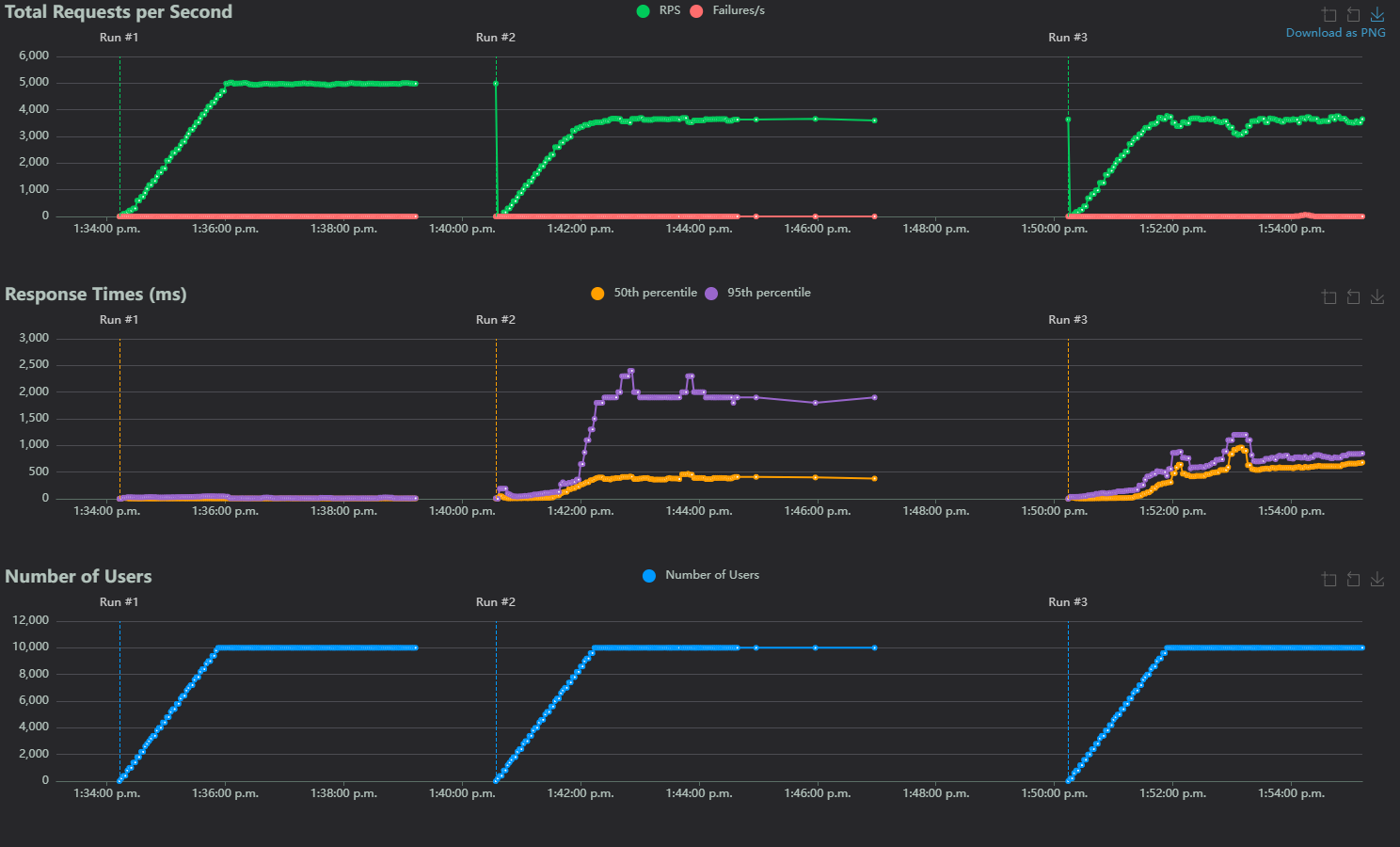1400x847 pixels.
Task: Click the purple 95th percentile legend dot
Action: (x=711, y=294)
